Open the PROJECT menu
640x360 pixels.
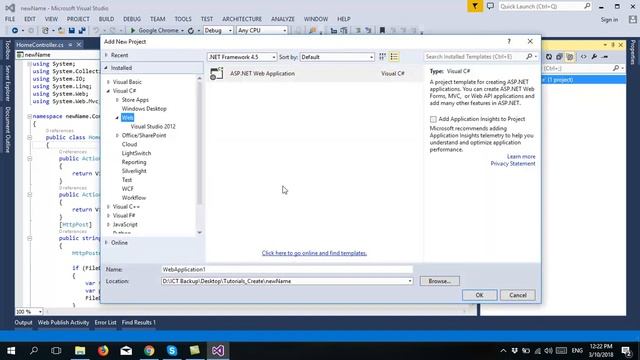[x=78, y=19]
